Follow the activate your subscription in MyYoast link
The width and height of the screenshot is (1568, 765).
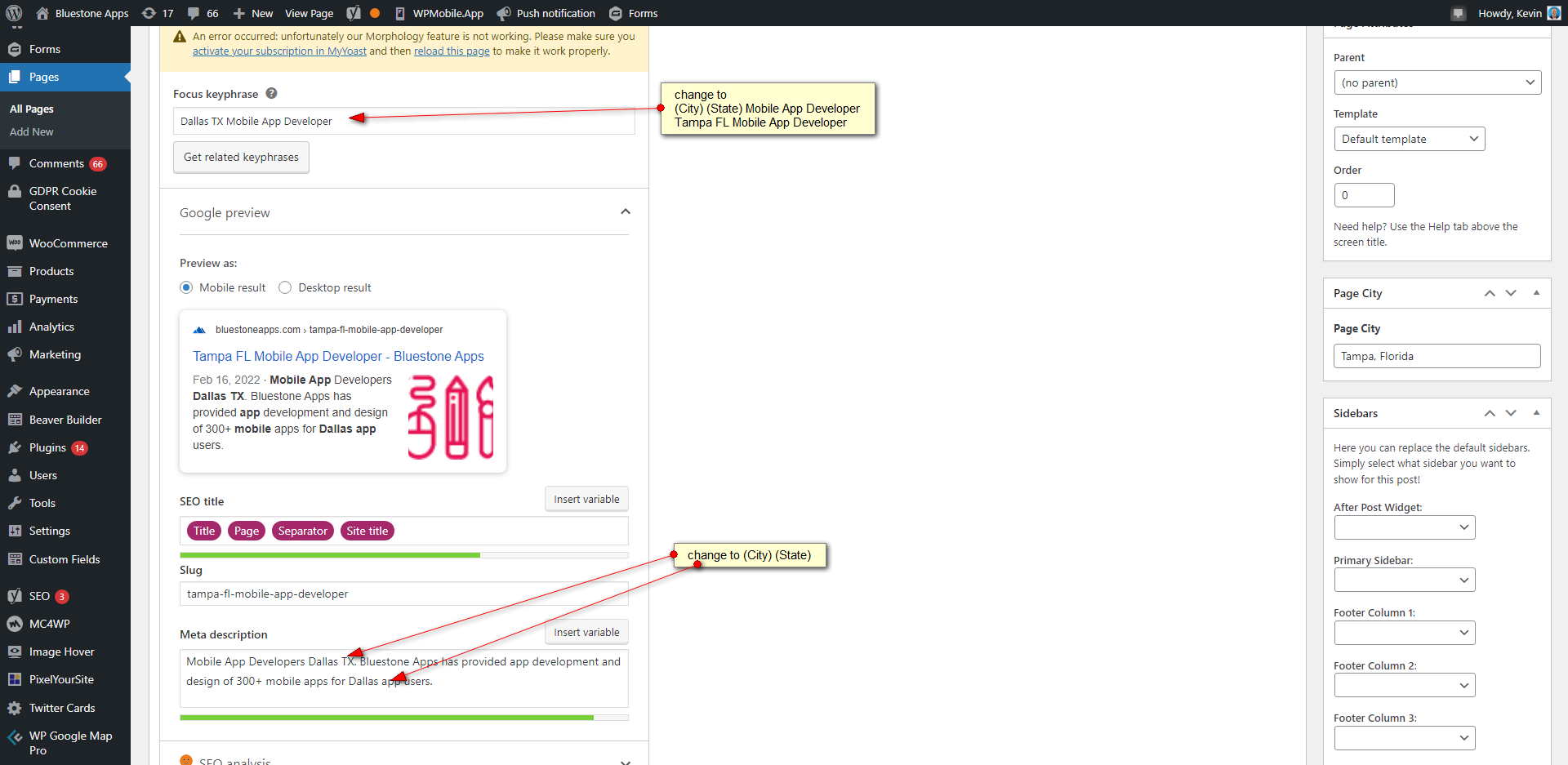click(x=279, y=51)
